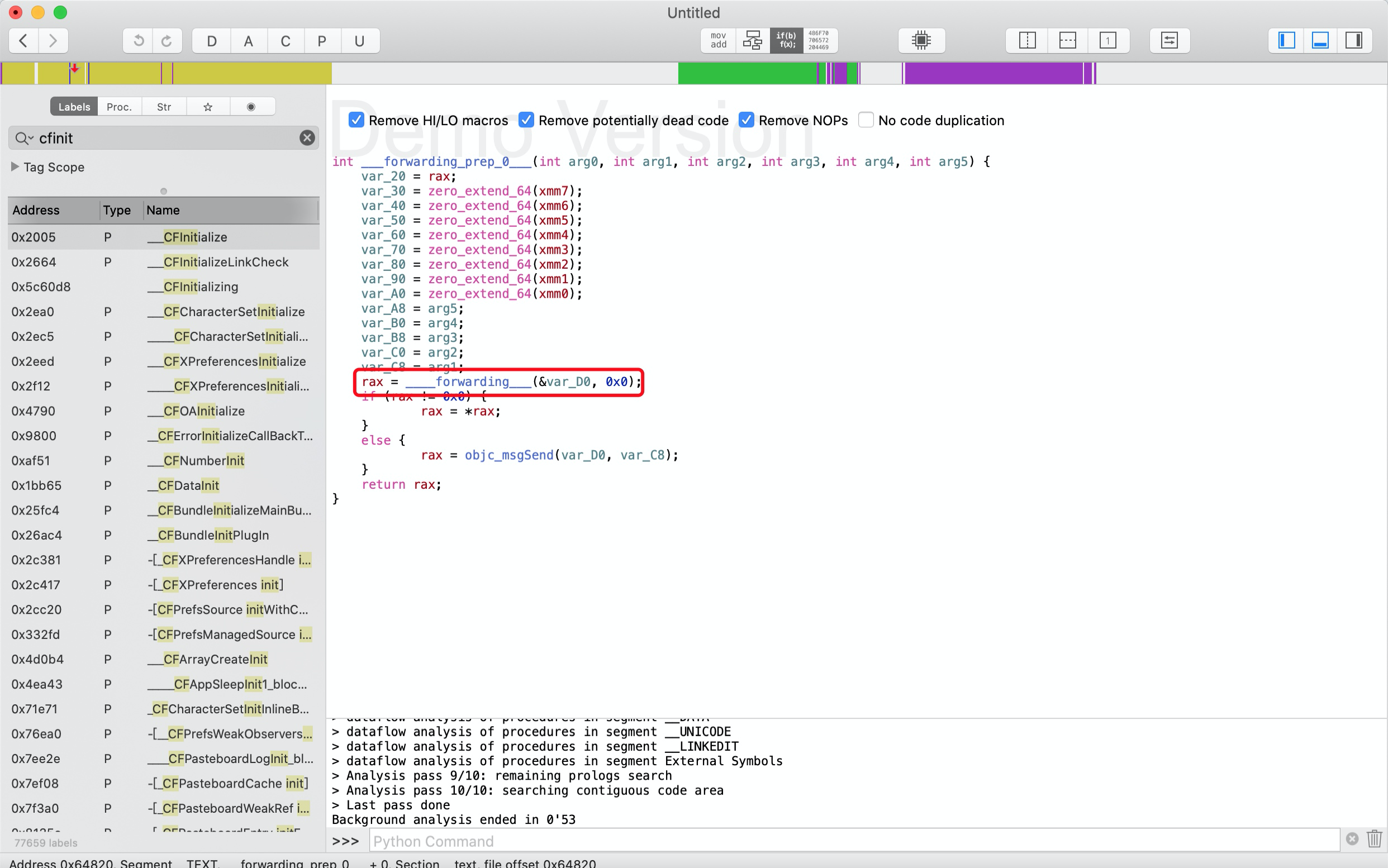Clear the cfinit search text

[307, 138]
